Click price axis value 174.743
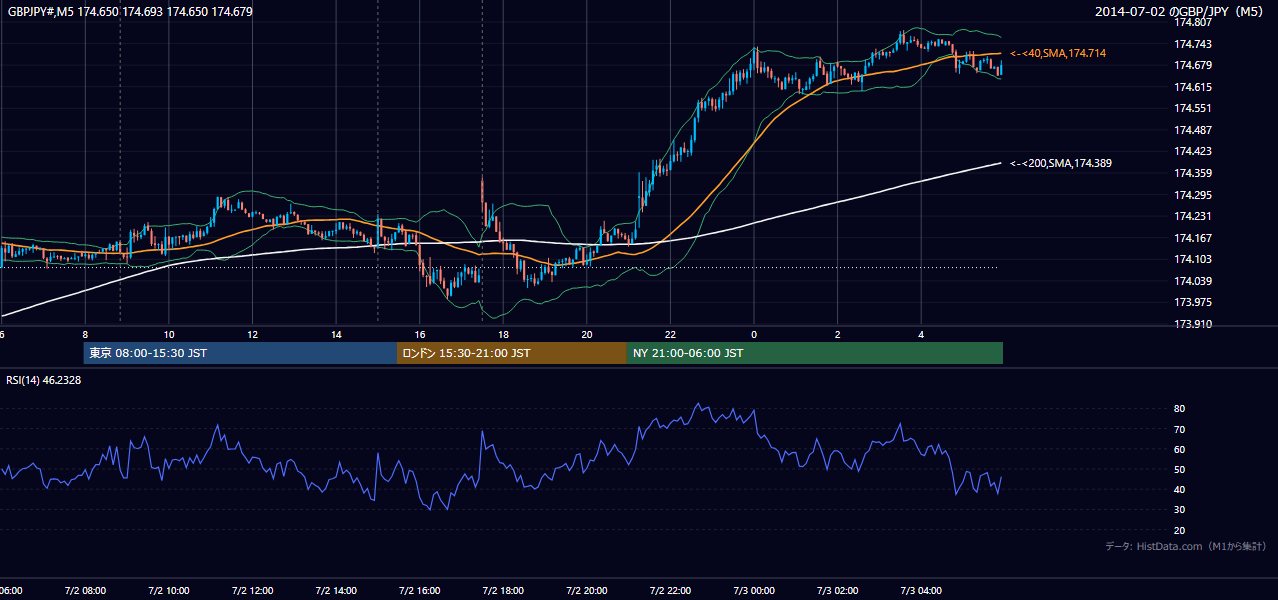Screen dimensions: 1278x600 tap(1192, 44)
